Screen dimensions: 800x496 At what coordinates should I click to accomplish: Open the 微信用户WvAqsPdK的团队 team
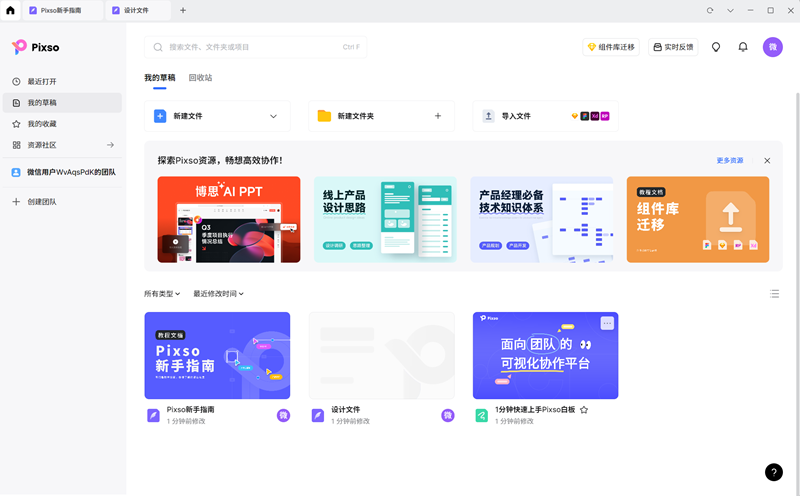pos(62,172)
